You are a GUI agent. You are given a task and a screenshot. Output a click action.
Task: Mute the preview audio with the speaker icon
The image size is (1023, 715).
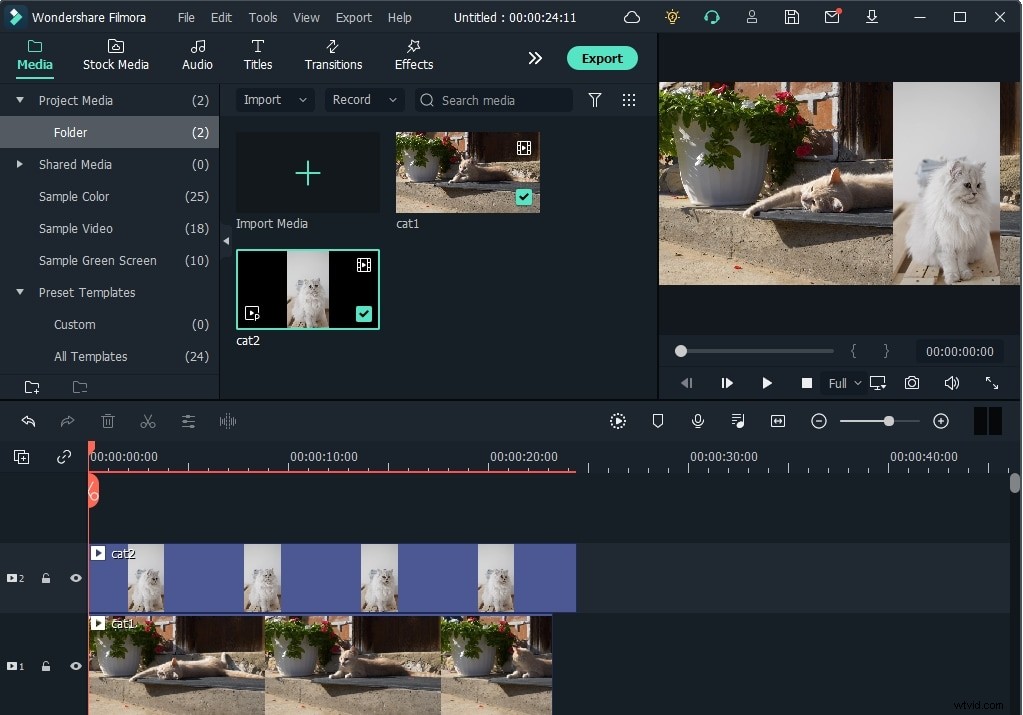pyautogui.click(x=951, y=383)
